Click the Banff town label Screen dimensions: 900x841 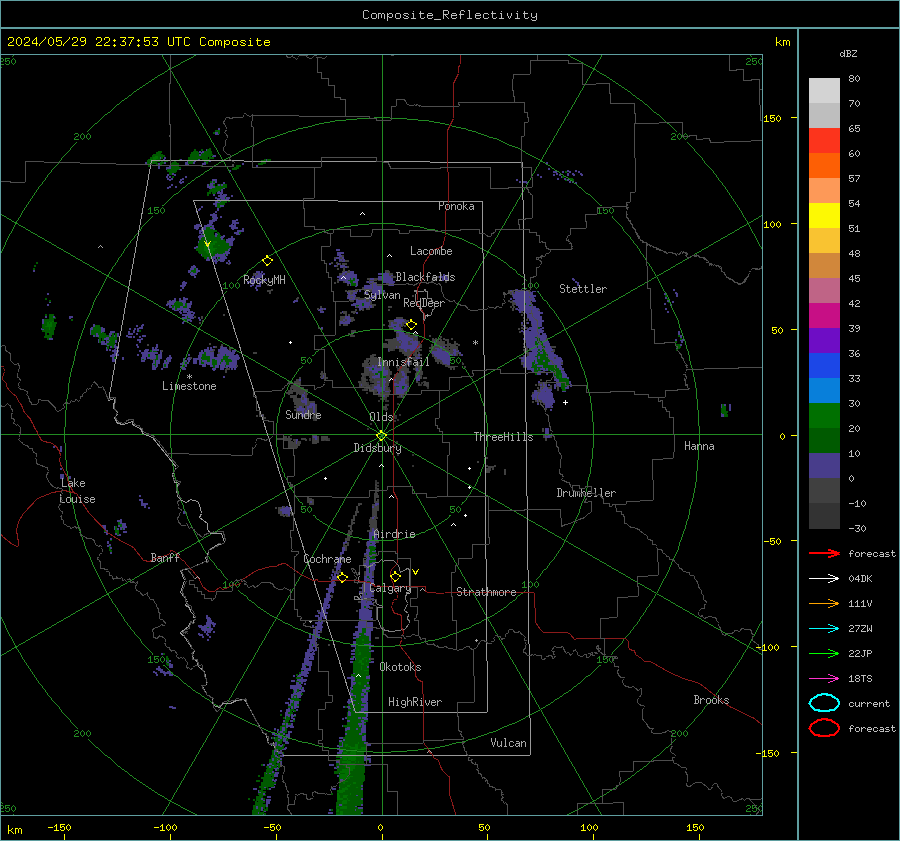click(165, 557)
